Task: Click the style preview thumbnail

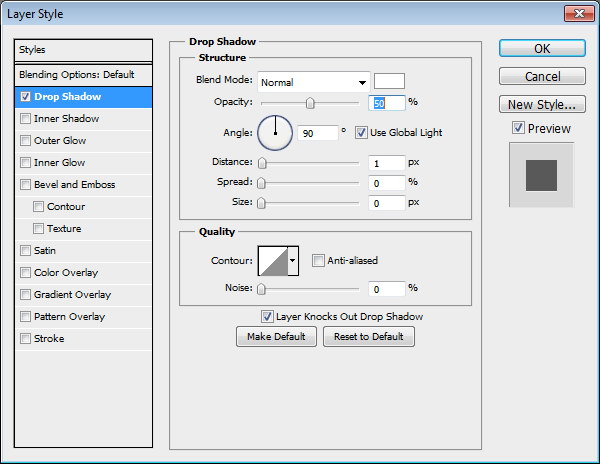Action: pyautogui.click(x=541, y=174)
